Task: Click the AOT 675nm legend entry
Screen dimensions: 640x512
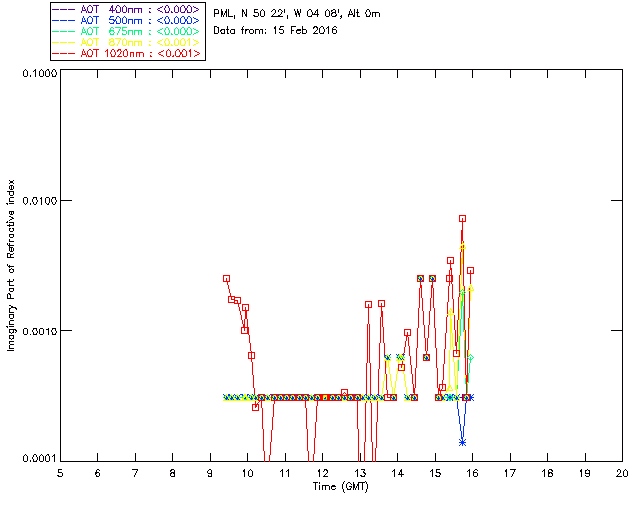Action: [127, 31]
